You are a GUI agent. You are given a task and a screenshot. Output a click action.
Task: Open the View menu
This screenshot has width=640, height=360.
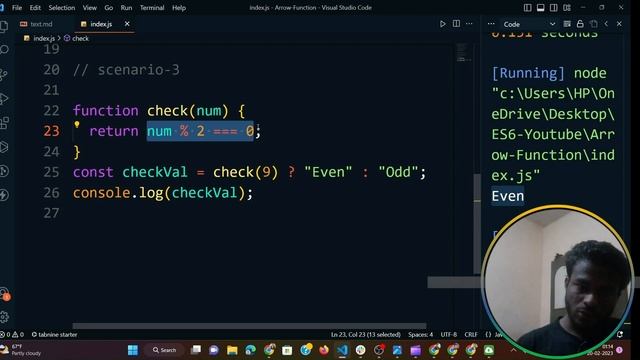click(89, 8)
